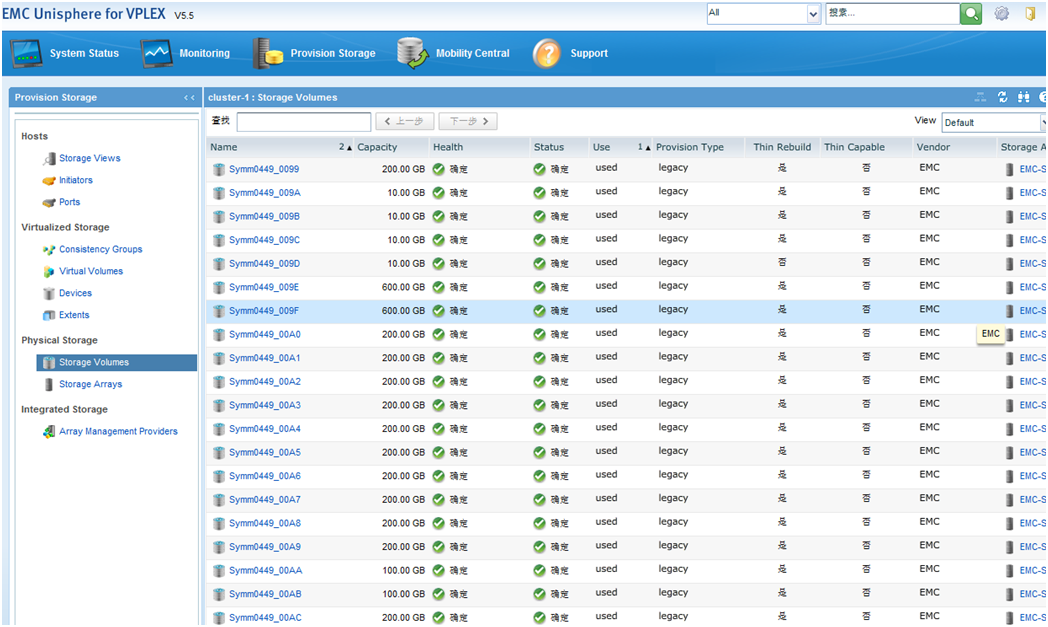Screen dimensions: 1048x627
Task: Open the Virtual Volumes link
Action: point(91,271)
